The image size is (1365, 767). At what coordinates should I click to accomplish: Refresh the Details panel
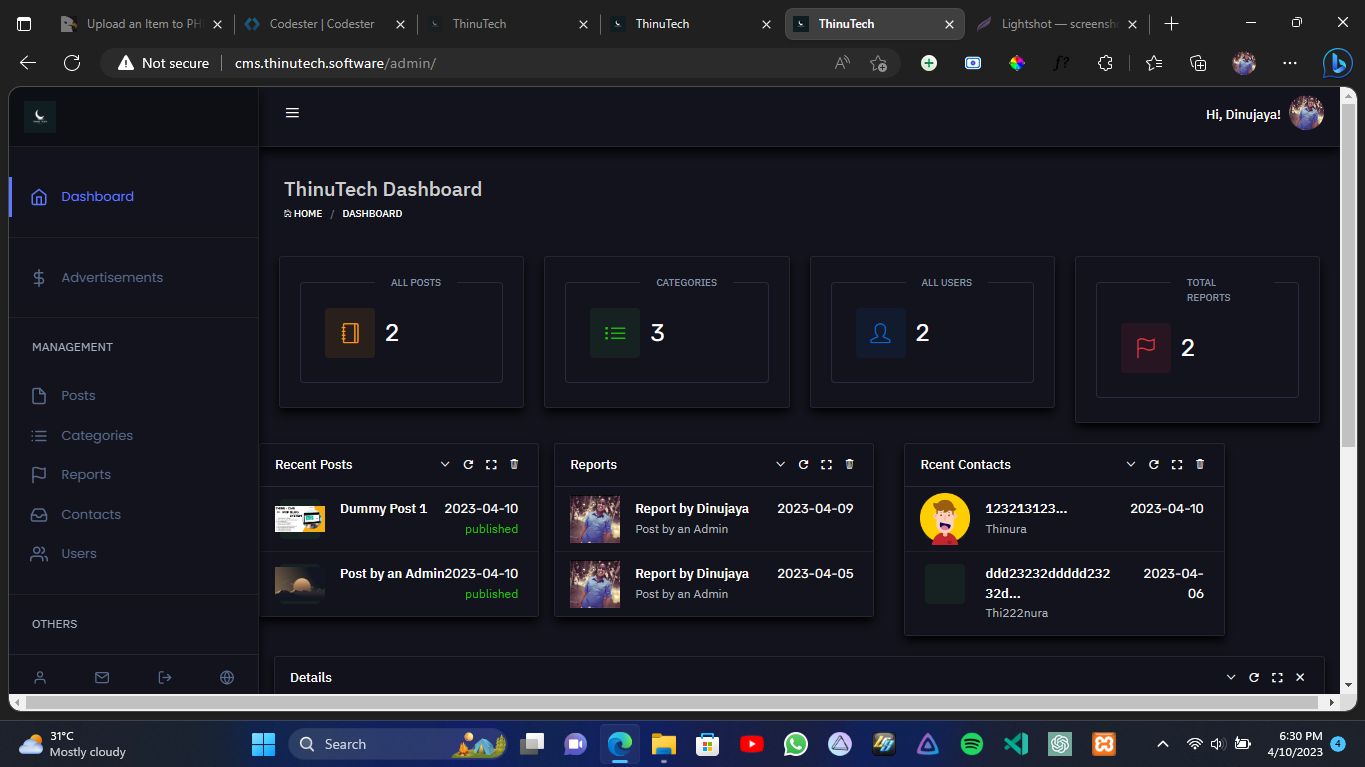pyautogui.click(x=1254, y=677)
